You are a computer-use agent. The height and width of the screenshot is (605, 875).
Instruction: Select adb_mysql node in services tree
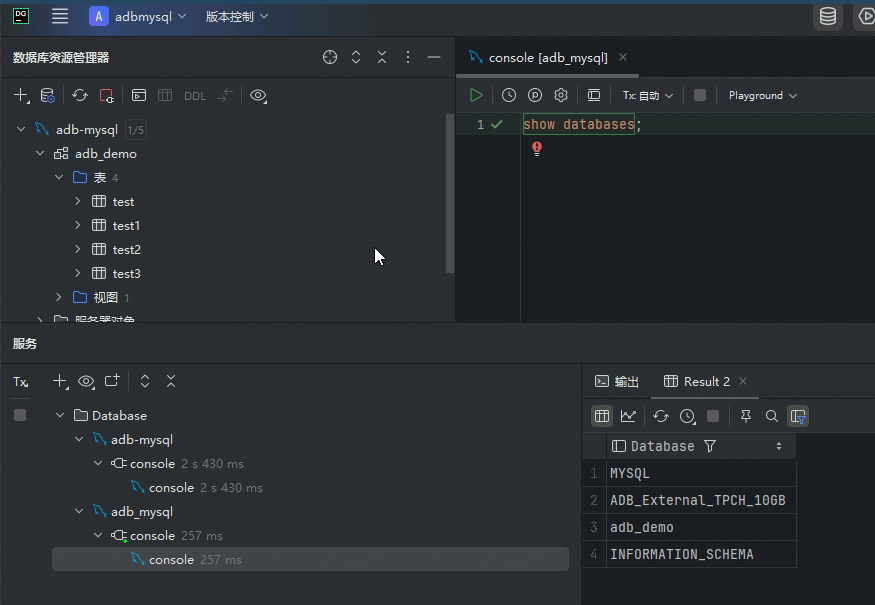pos(142,512)
